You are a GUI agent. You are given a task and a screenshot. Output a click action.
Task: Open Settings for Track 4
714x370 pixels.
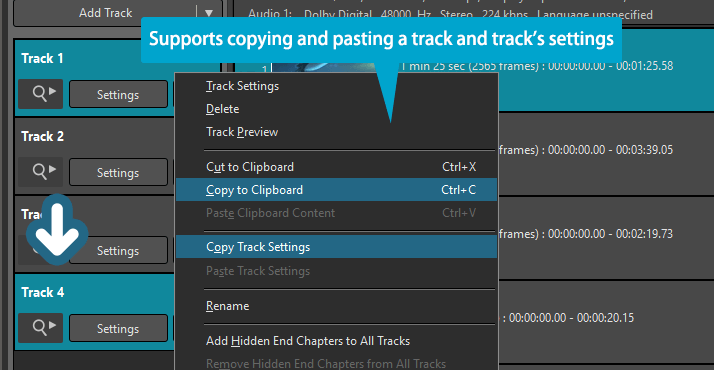coord(118,328)
